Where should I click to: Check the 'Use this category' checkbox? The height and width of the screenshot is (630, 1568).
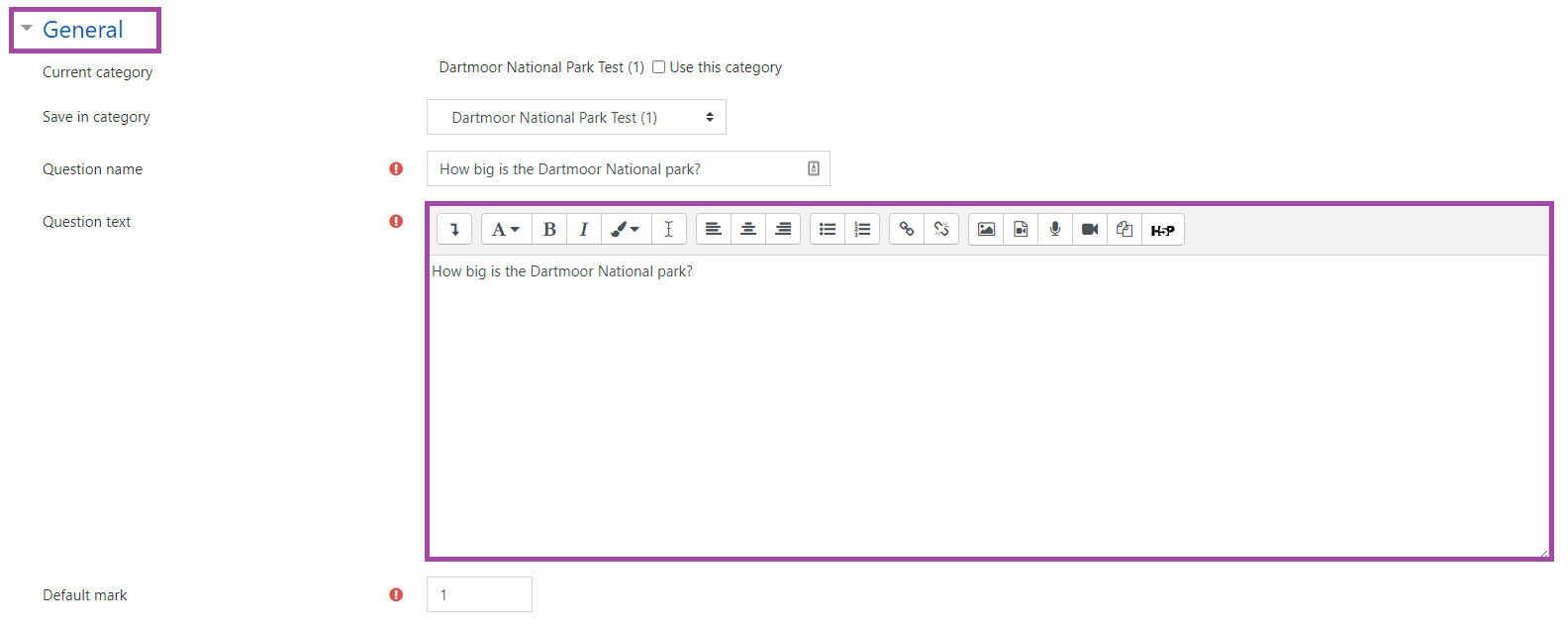(658, 67)
